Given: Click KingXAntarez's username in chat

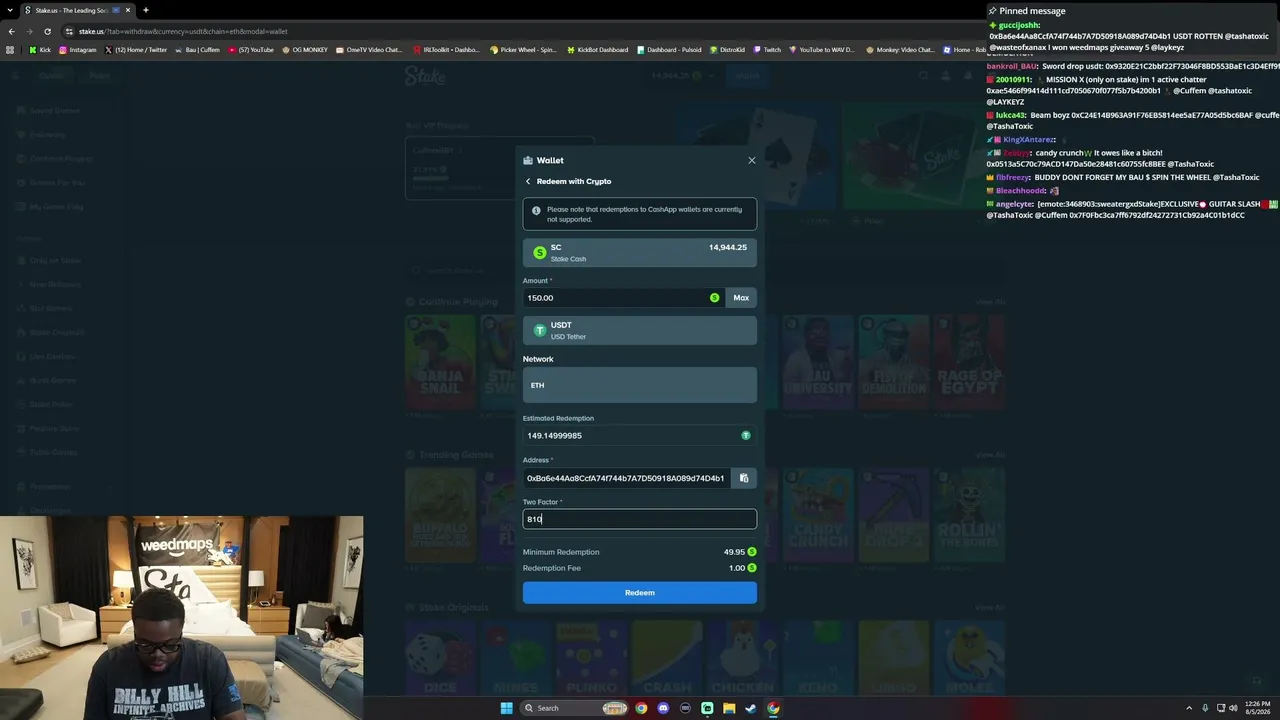Looking at the screenshot, I should click(x=1030, y=140).
